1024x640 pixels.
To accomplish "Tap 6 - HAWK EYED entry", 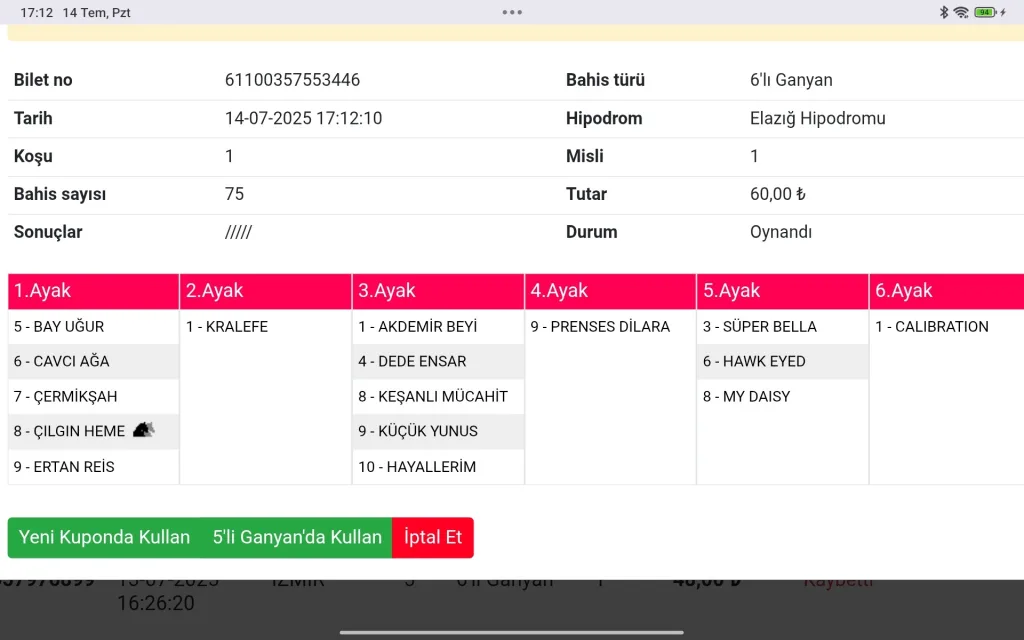I will click(754, 361).
